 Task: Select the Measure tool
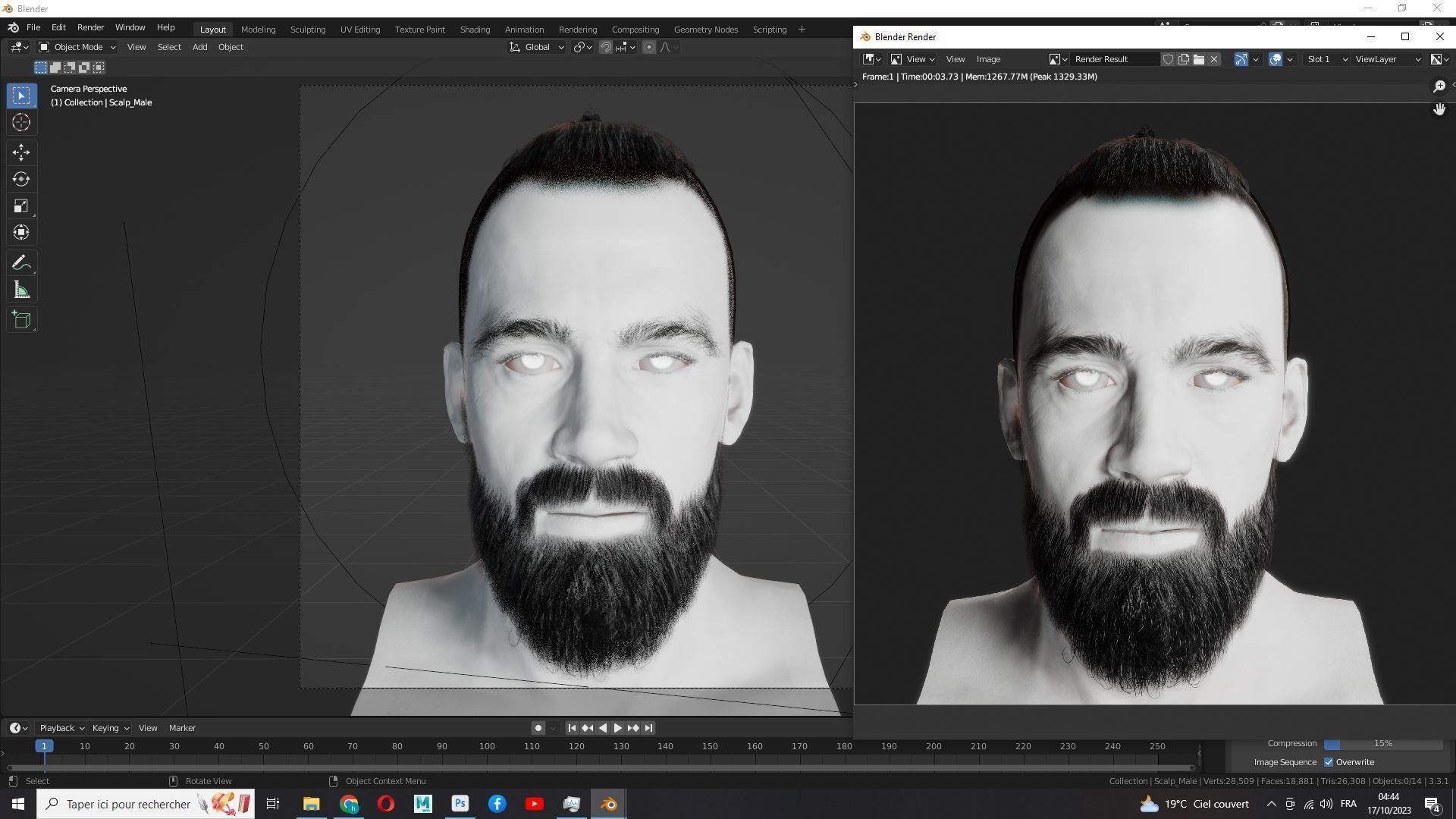pyautogui.click(x=21, y=290)
